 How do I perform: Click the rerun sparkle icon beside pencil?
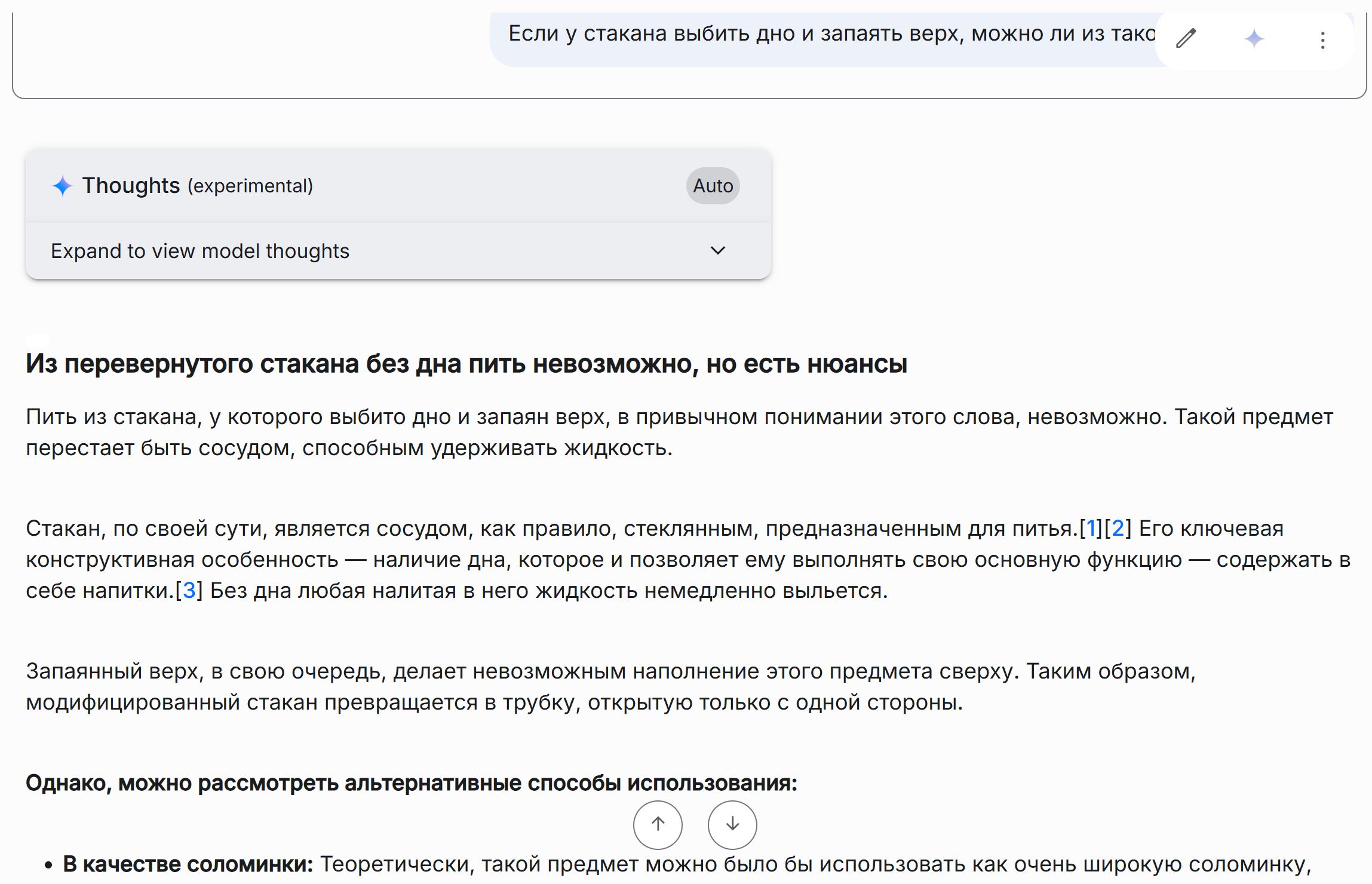pos(1254,39)
